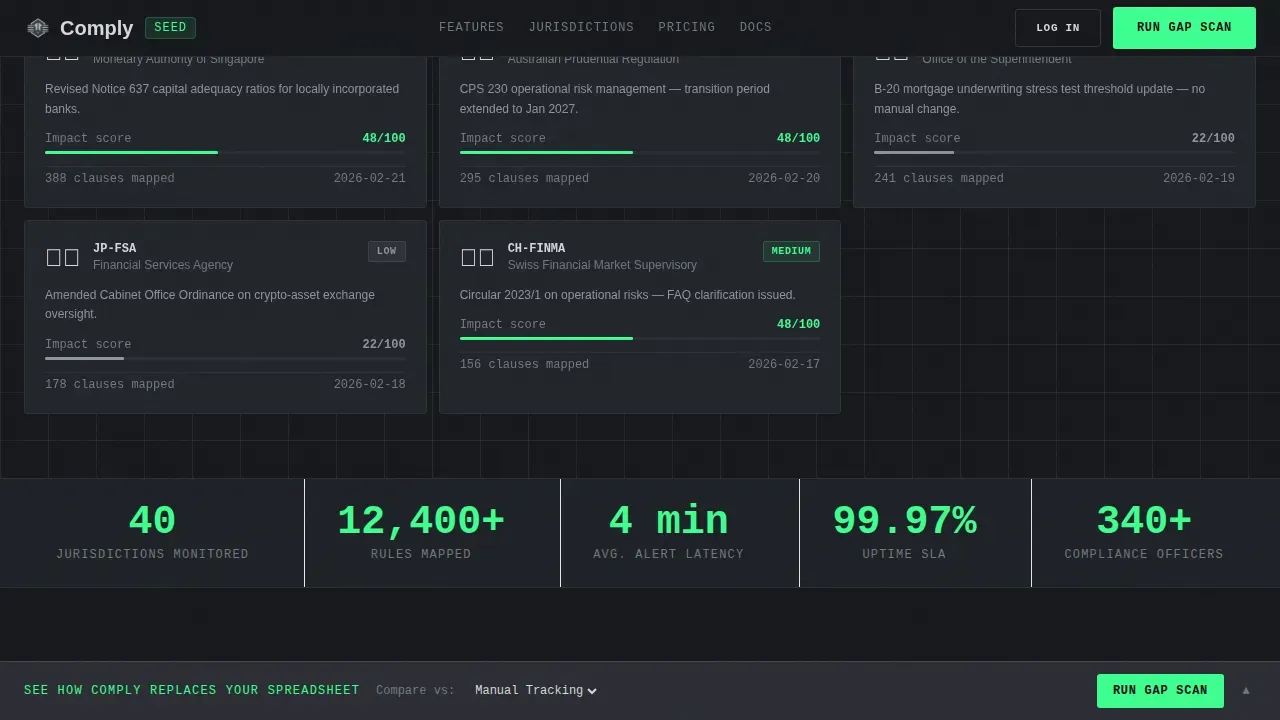Collapse the bottom bar with the up arrow
This screenshot has height=720, width=1280.
tap(1246, 691)
